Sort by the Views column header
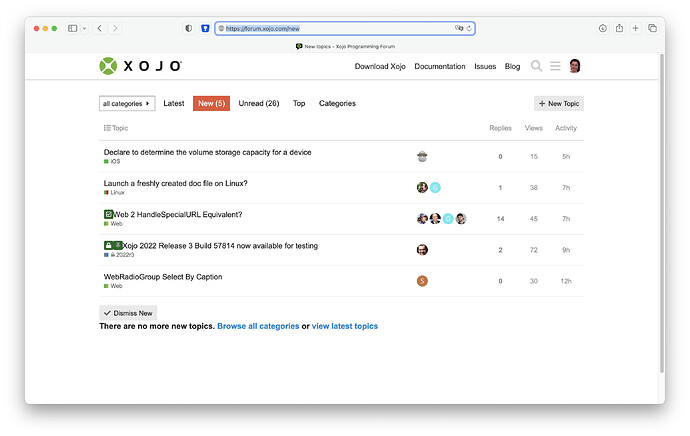 (x=533, y=128)
